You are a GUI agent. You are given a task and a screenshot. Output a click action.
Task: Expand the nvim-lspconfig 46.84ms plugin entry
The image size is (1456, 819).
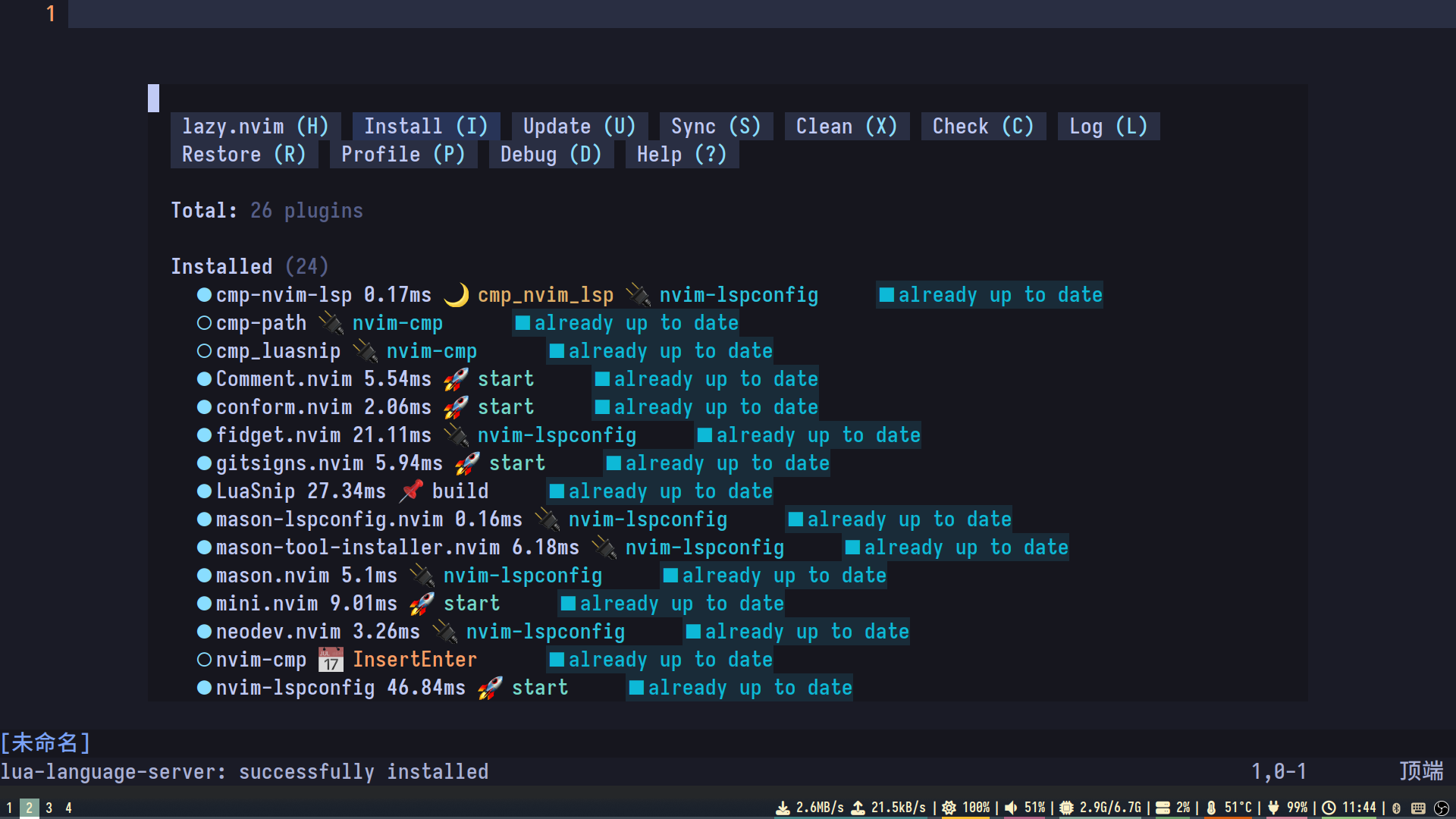(295, 688)
